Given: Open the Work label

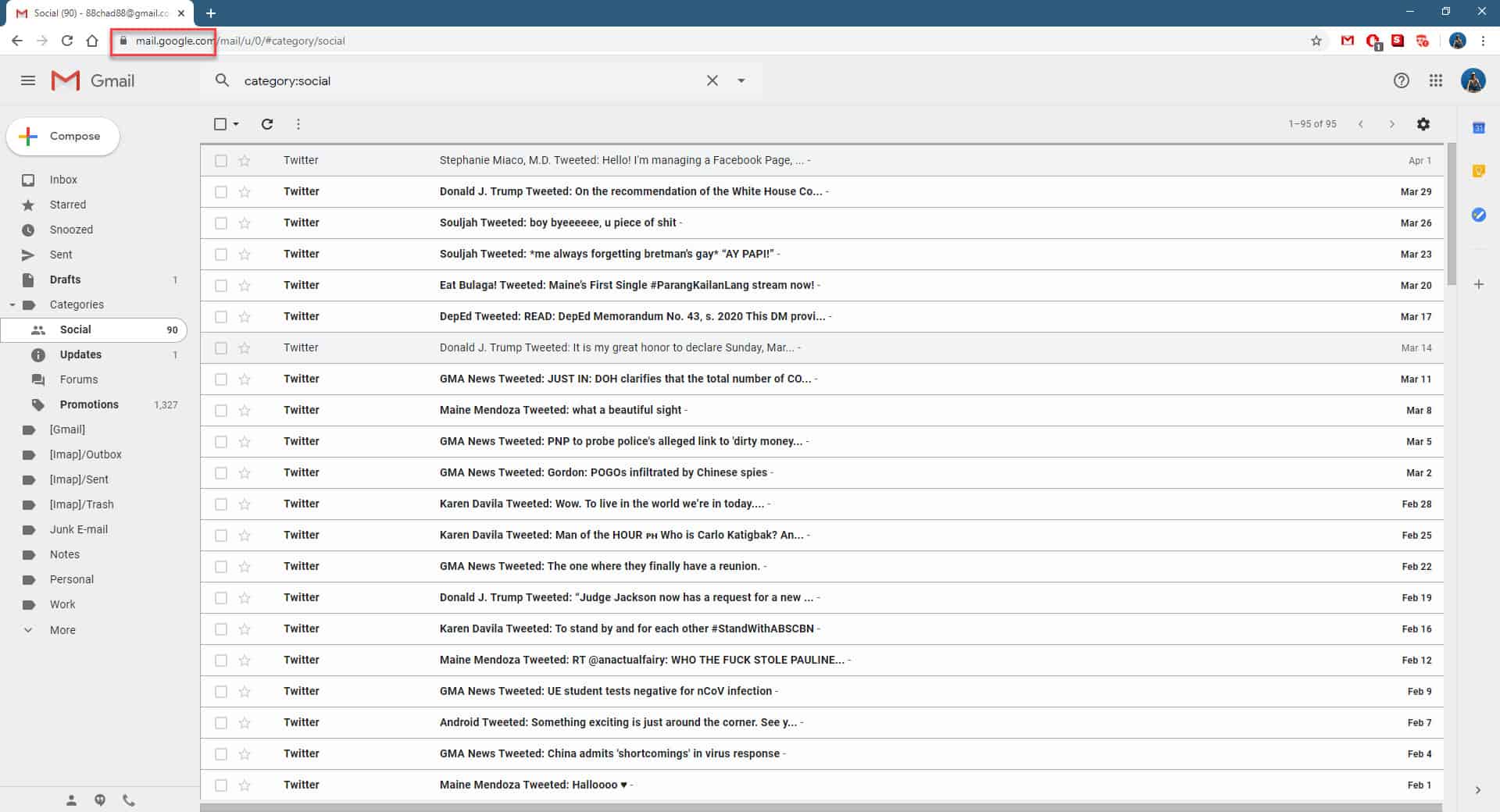Looking at the screenshot, I should click(62, 604).
